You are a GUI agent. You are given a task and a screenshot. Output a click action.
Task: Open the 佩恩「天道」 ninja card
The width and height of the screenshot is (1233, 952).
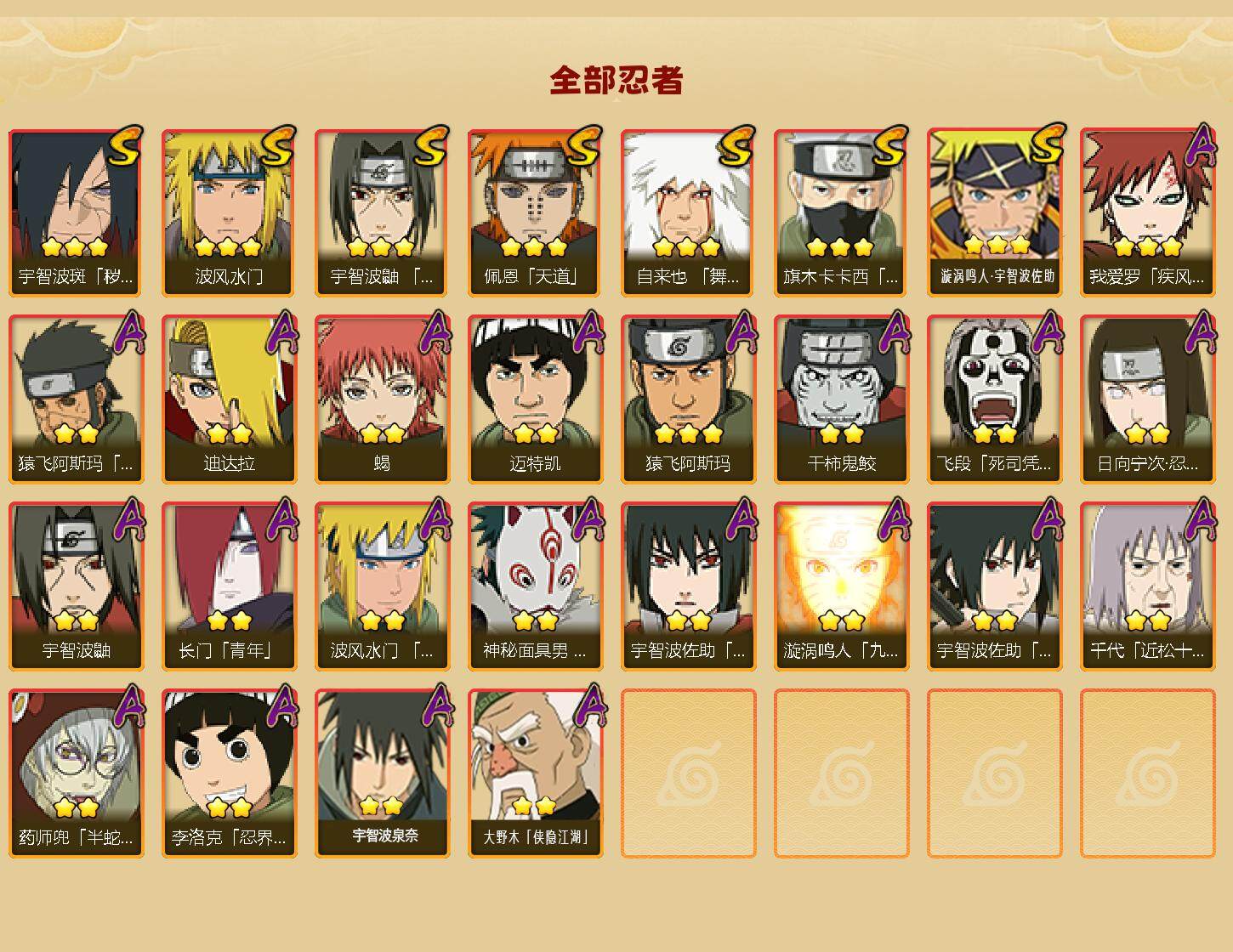[x=535, y=212]
